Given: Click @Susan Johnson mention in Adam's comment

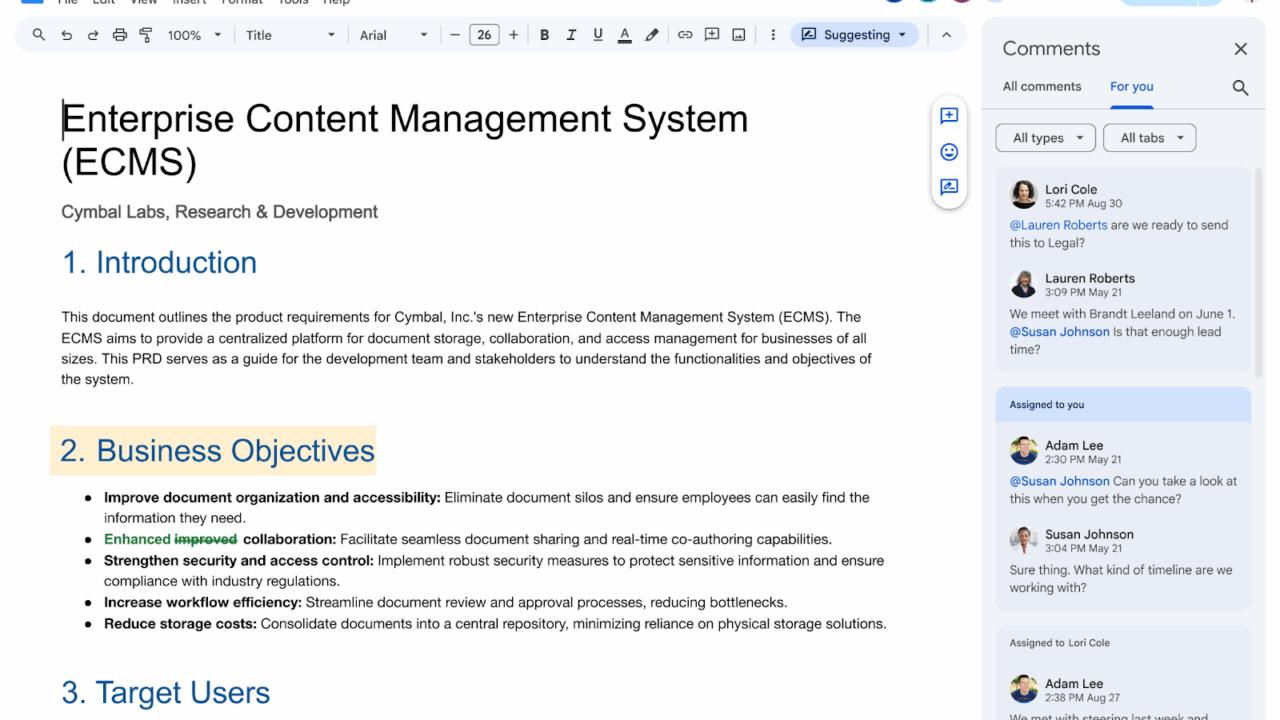Looking at the screenshot, I should tap(1059, 481).
